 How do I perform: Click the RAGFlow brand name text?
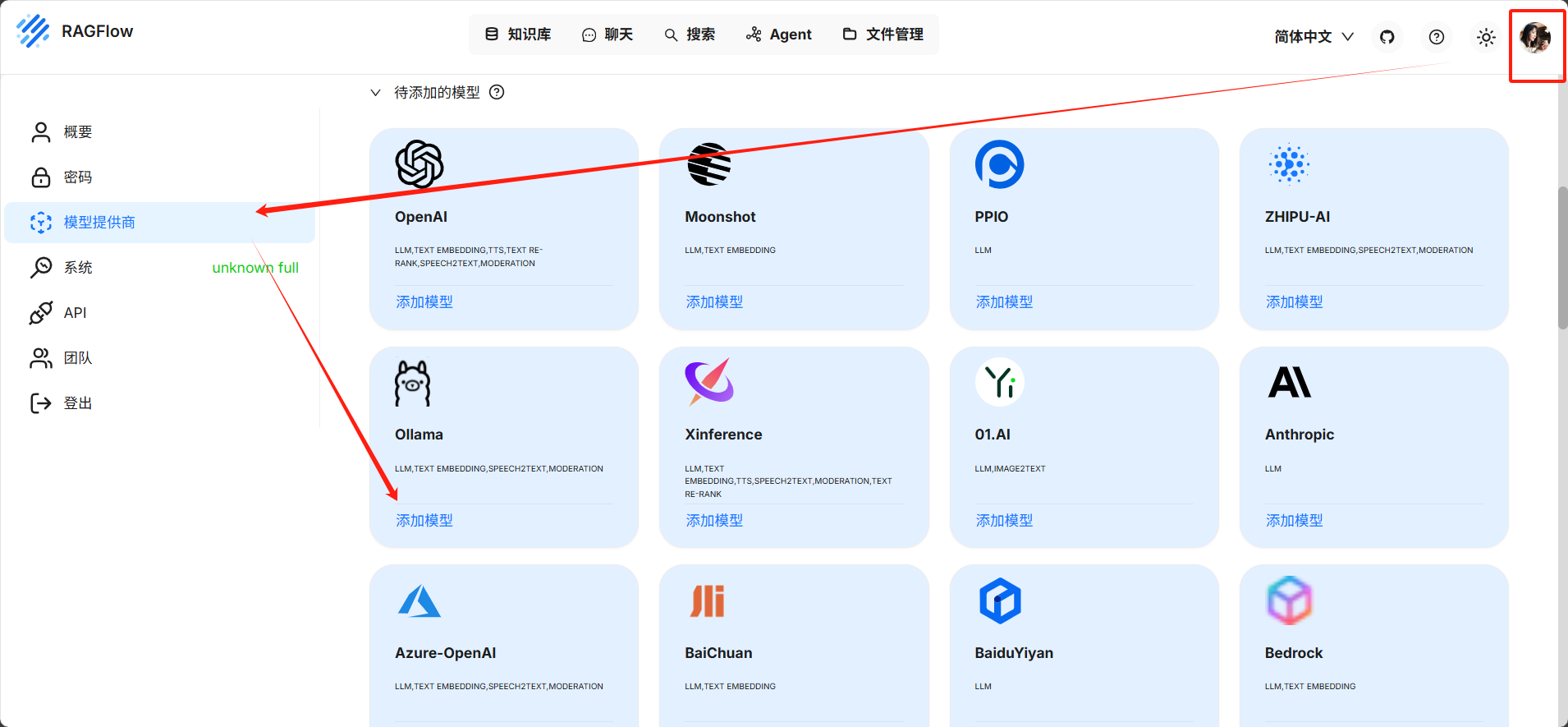97,31
